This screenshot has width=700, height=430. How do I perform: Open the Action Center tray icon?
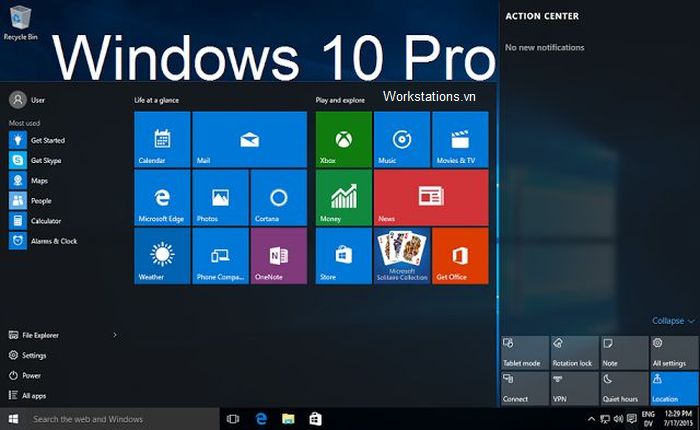tap(632, 419)
